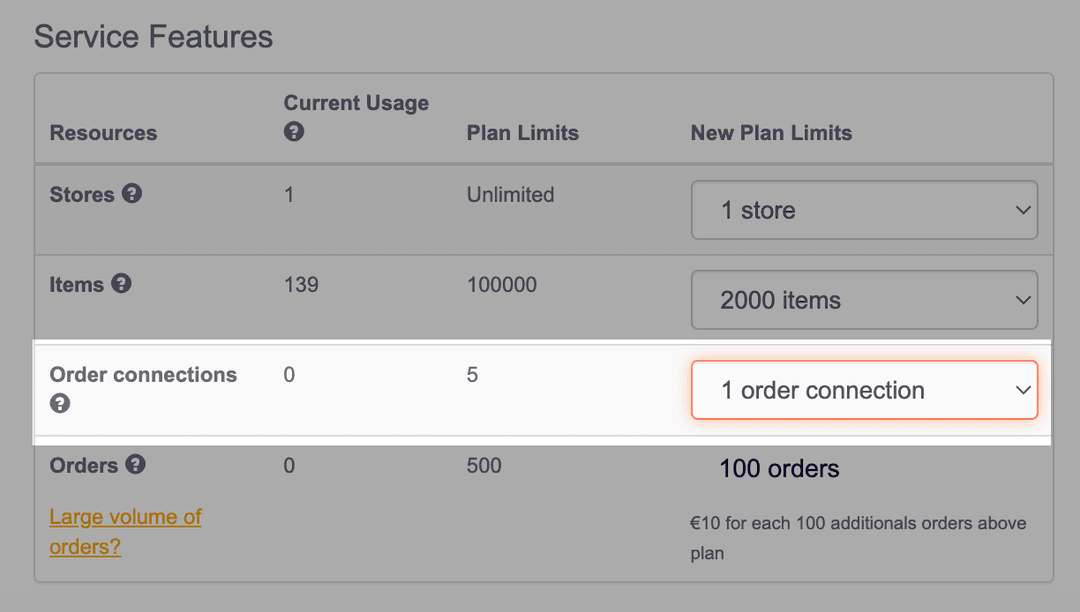Select the Order connections row label
Viewport: 1080px width, 612px height.
pos(143,375)
